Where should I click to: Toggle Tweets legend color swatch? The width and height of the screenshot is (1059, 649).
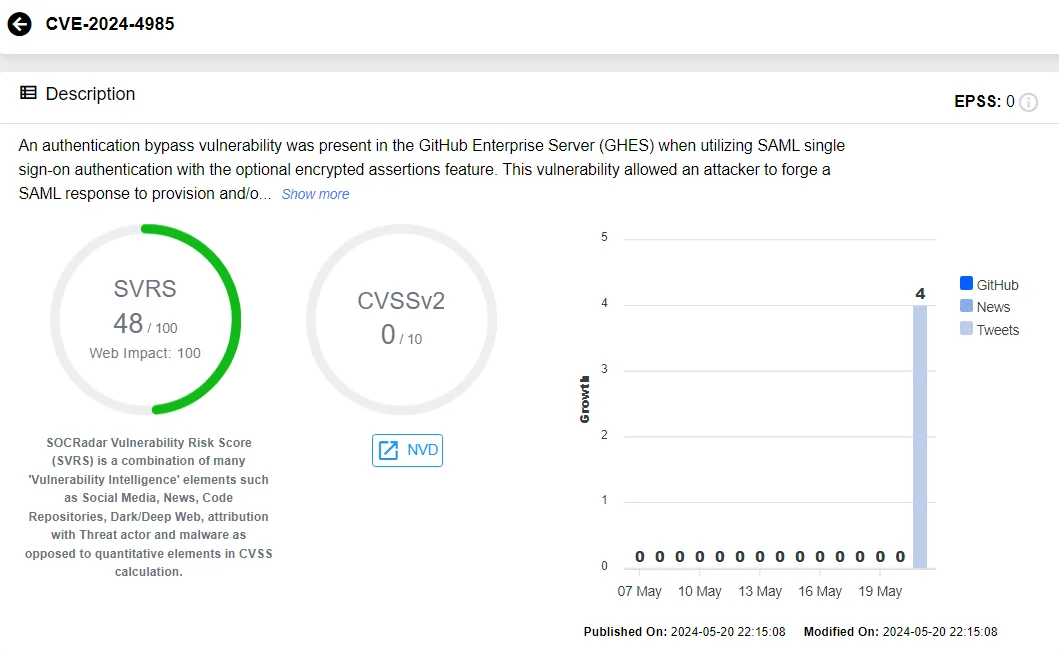point(966,329)
